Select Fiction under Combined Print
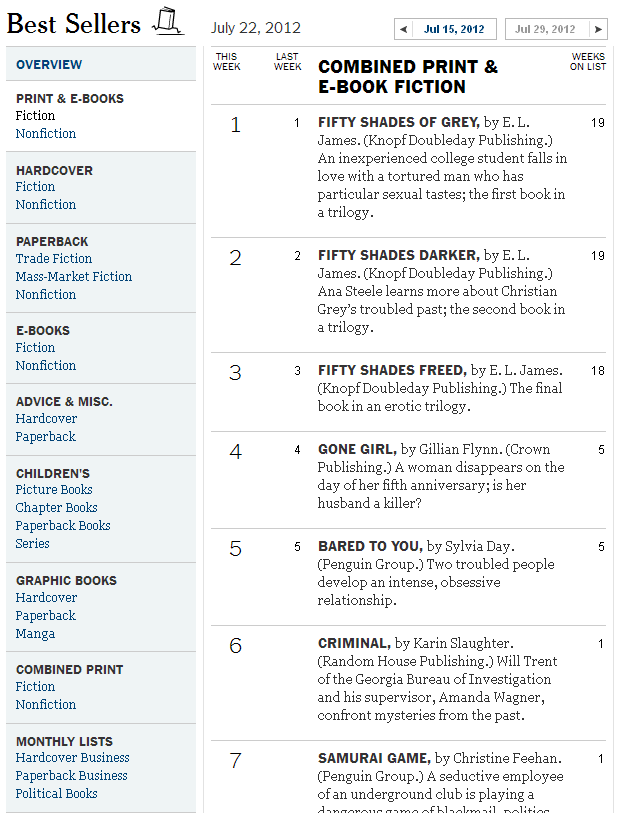The image size is (618, 813). (35, 687)
